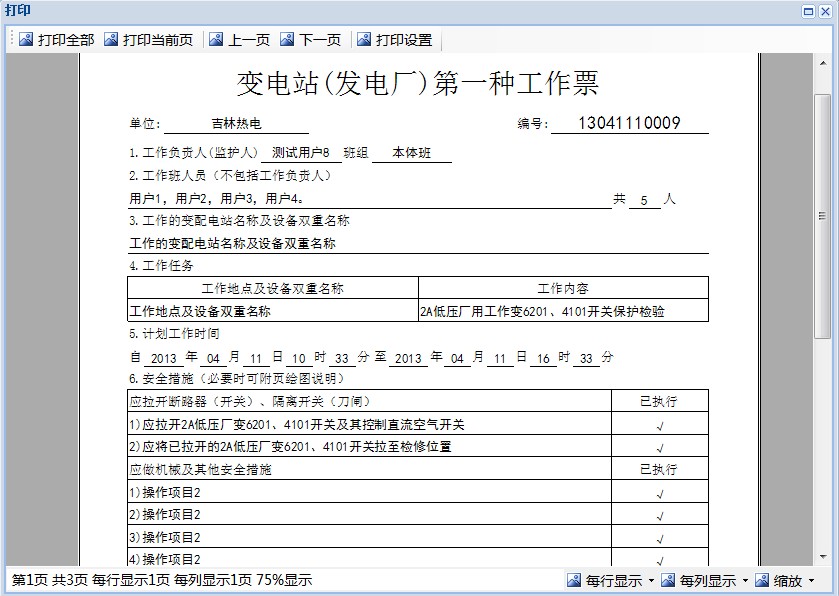This screenshot has width=839, height=596.
Task: Click the 缩放 zoom icon
Action: point(762,580)
